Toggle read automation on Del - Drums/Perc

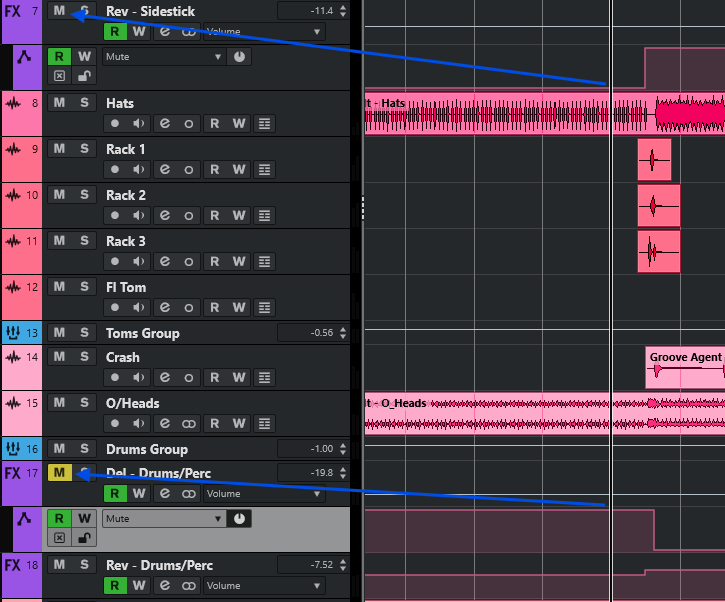click(x=115, y=493)
